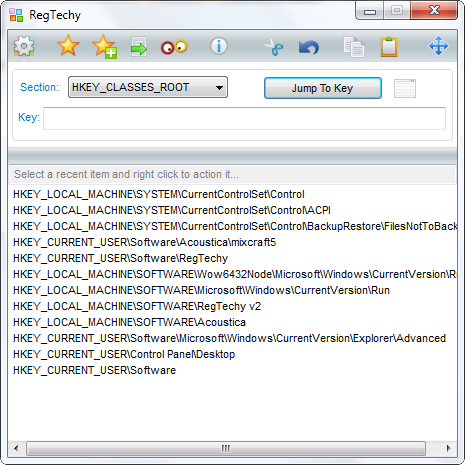The width and height of the screenshot is (465, 465).
Task: Select HKEY_CURRENT_USER\Control Panel\Desktop entry
Action: (124, 354)
